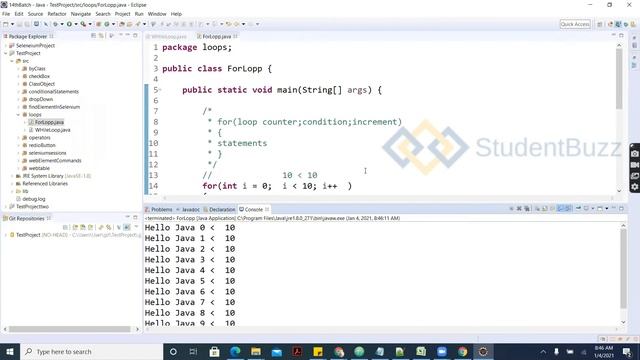This screenshot has height=360, width=640.
Task: Select the operators package
Action: click(40, 138)
